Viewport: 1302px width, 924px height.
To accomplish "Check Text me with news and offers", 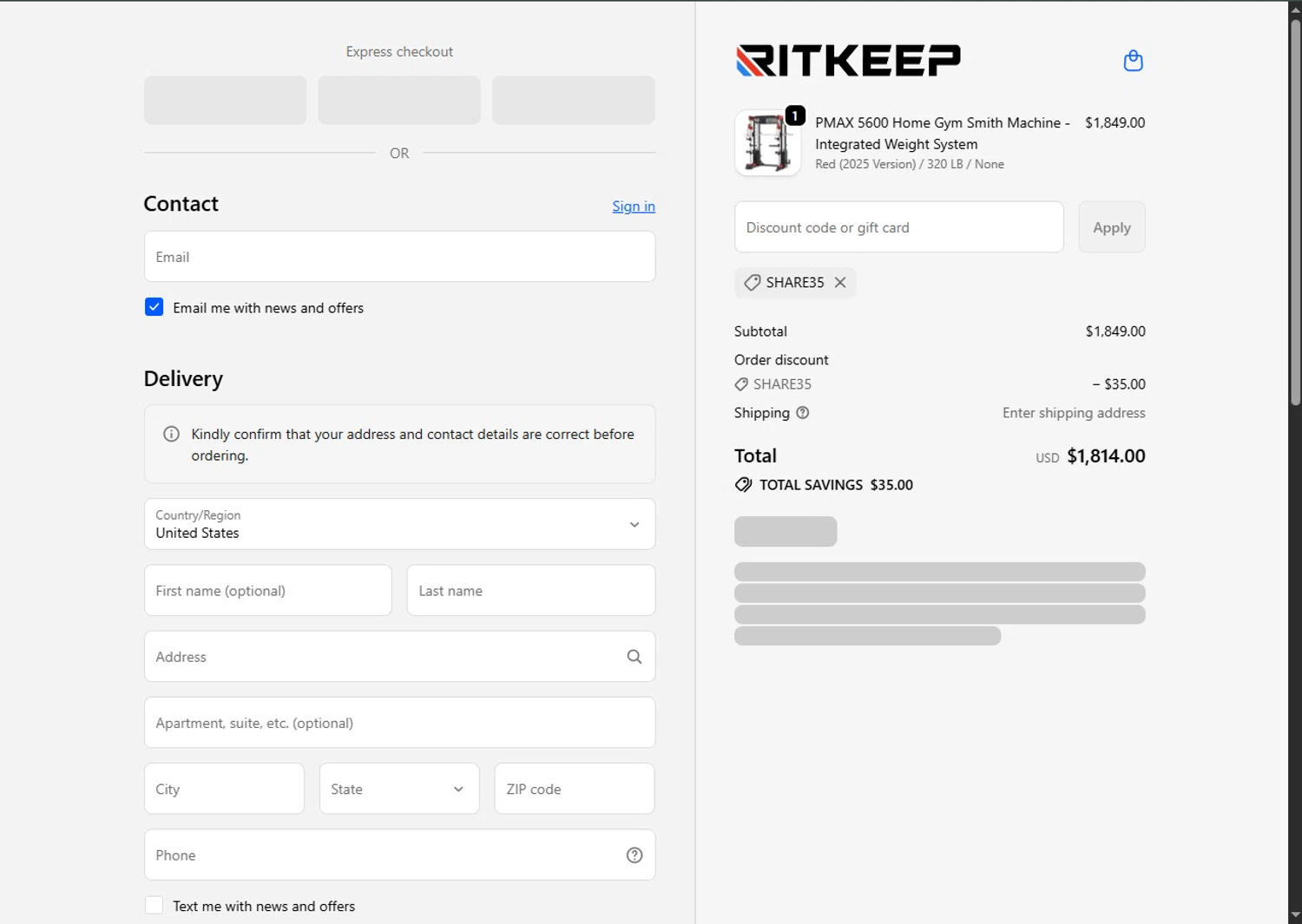I will (154, 906).
